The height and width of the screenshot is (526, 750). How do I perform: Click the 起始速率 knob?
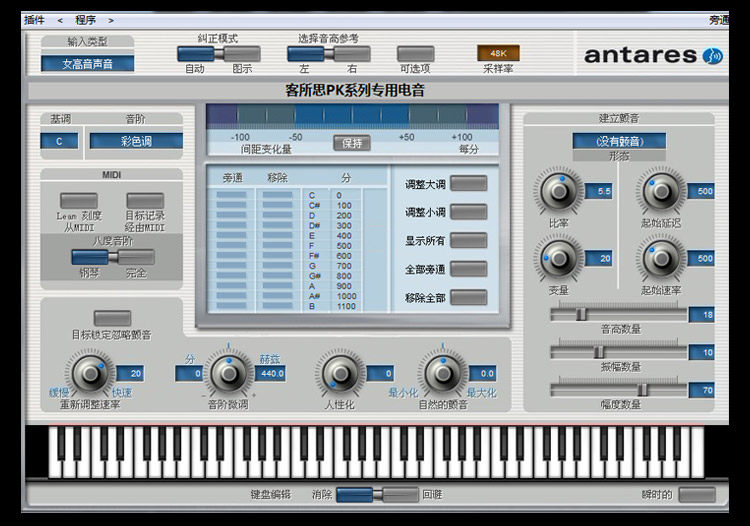point(662,259)
